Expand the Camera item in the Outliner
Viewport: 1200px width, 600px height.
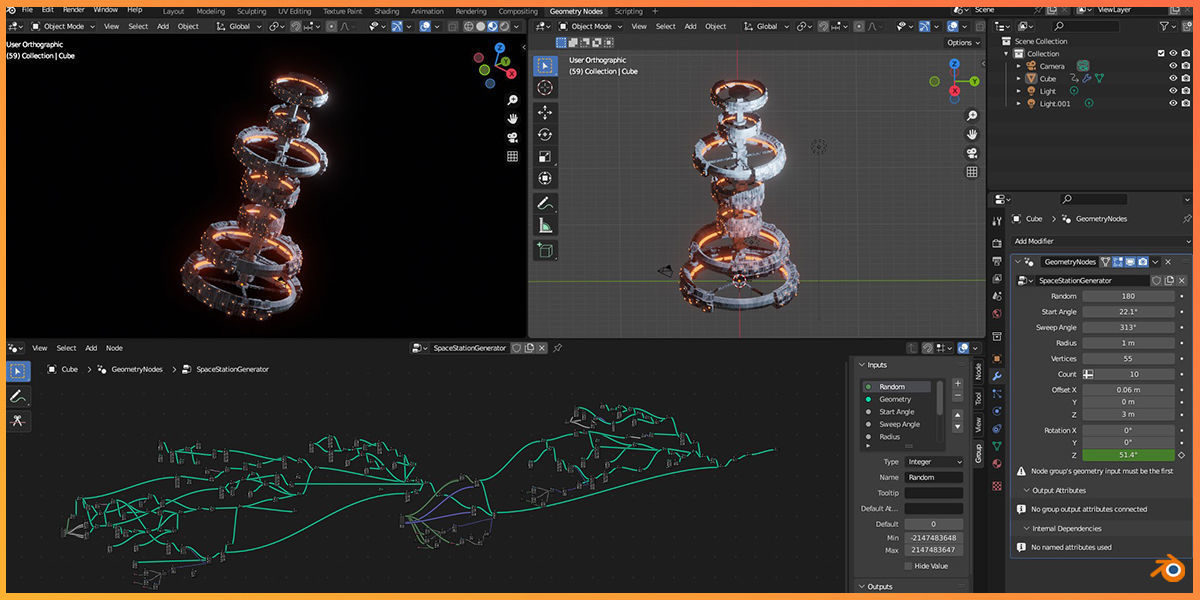1018,66
